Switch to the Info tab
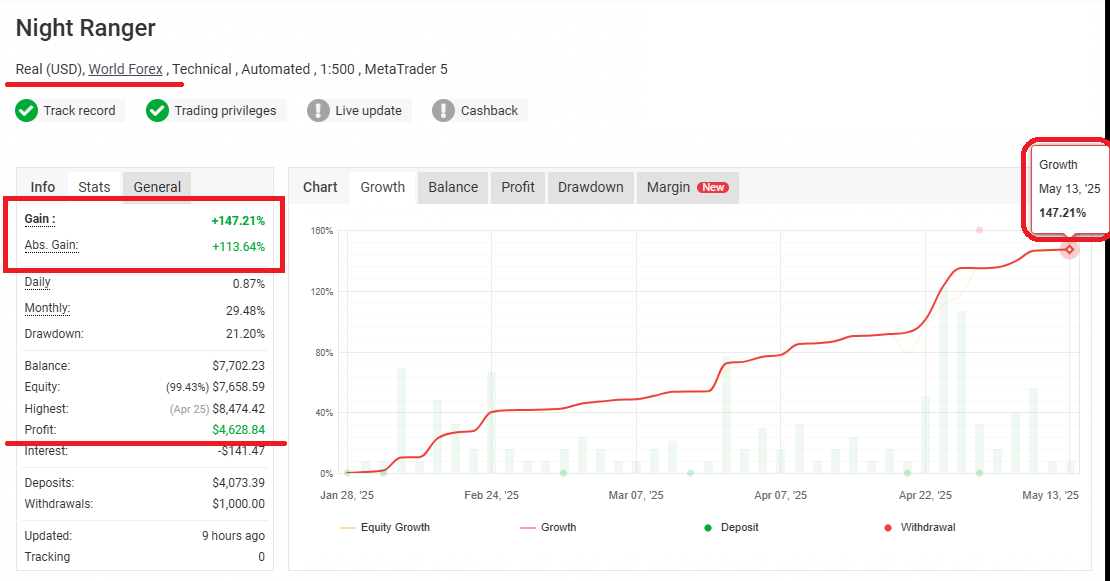 pyautogui.click(x=42, y=187)
